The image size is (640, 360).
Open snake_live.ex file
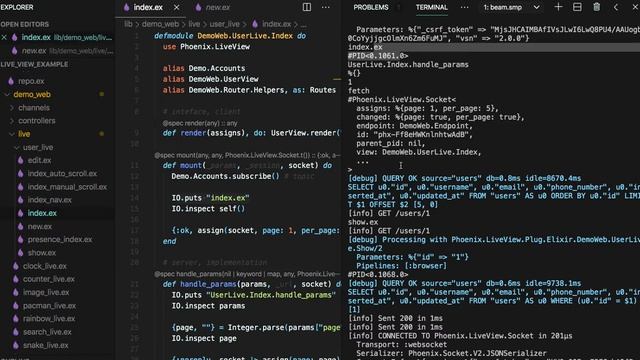point(45,345)
